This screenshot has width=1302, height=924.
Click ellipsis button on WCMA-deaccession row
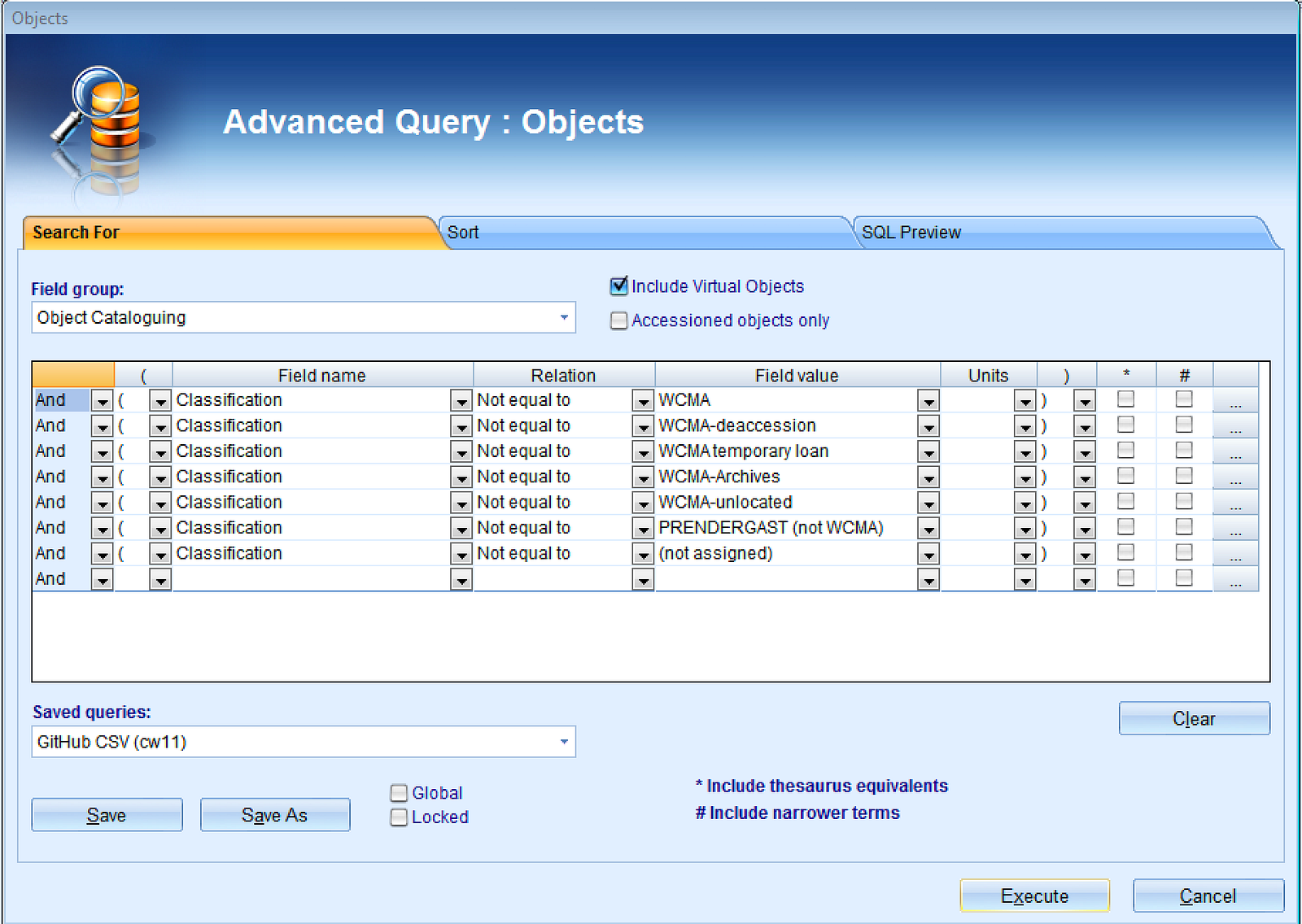tap(1235, 426)
